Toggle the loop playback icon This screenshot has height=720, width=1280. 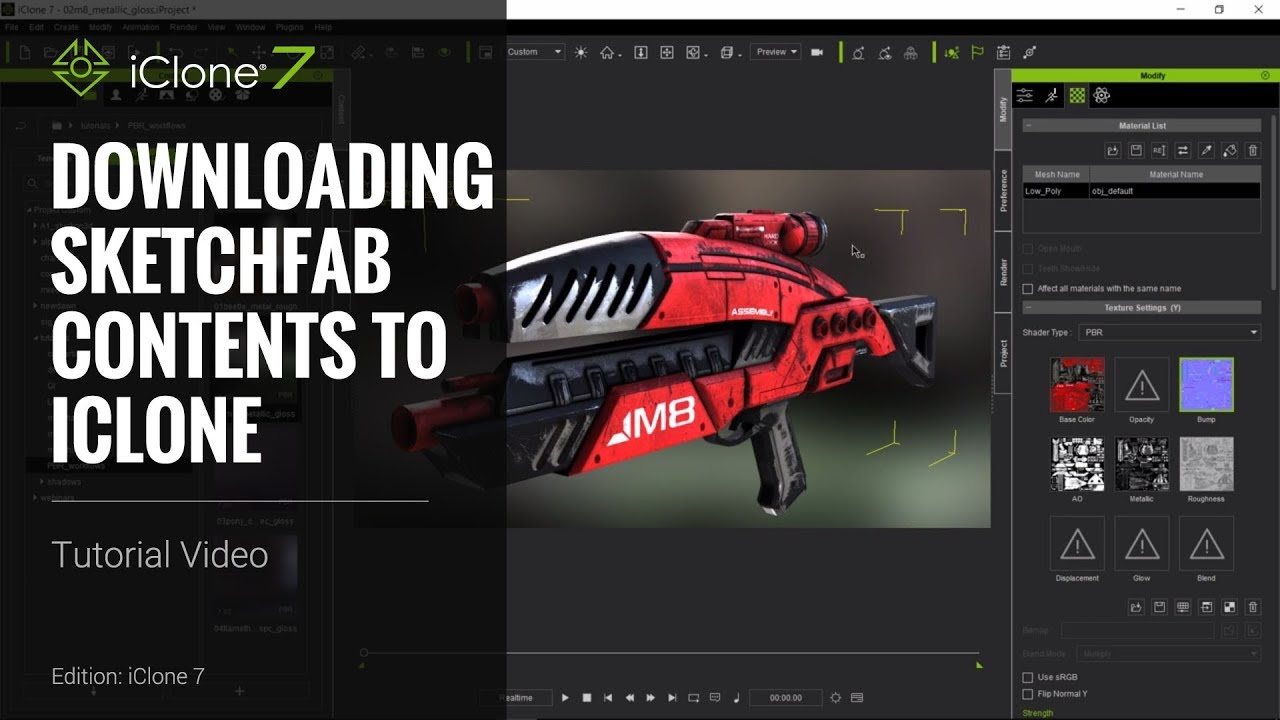click(x=694, y=698)
